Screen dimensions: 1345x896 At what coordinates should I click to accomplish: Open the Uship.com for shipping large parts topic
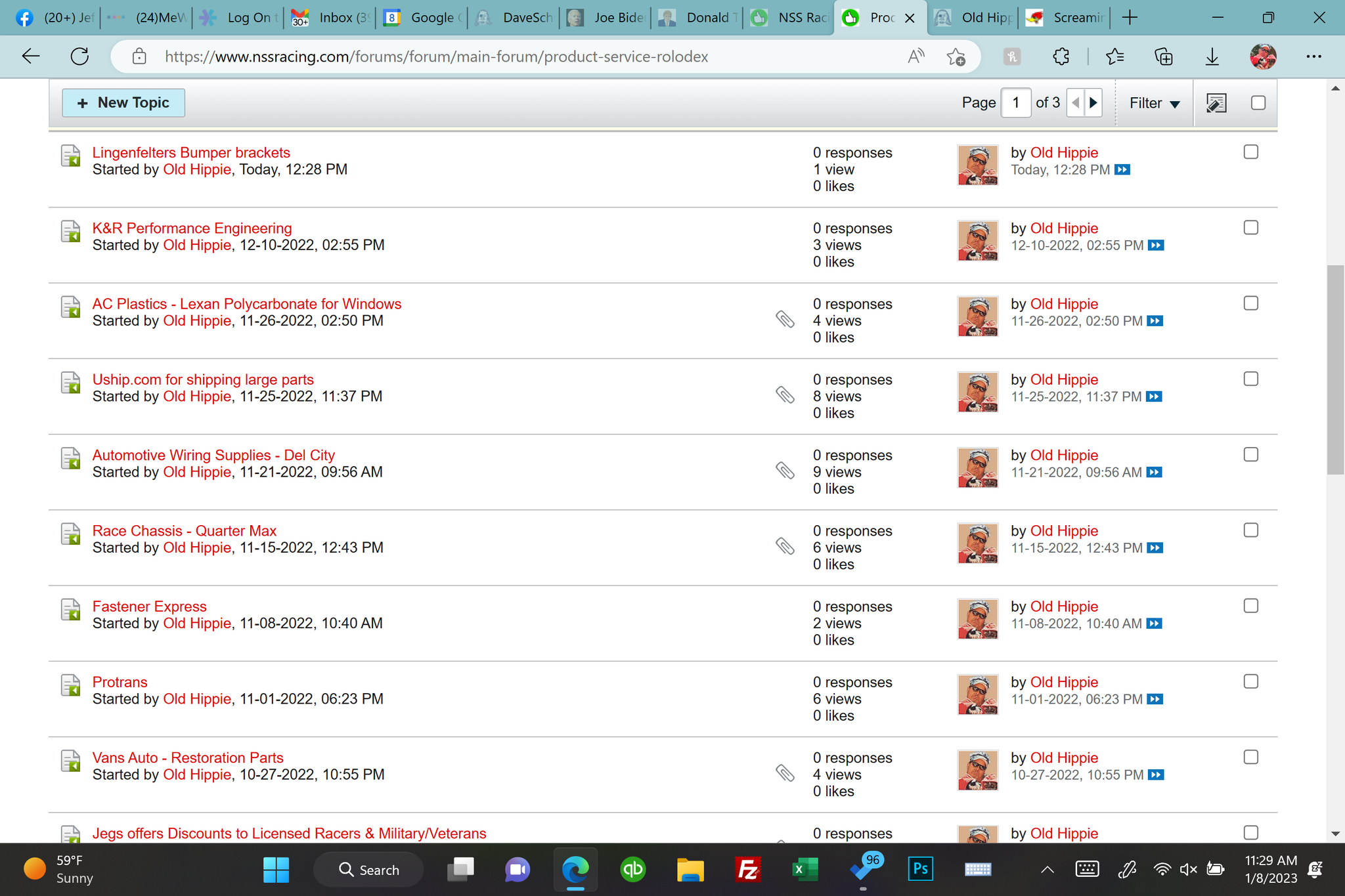click(203, 379)
